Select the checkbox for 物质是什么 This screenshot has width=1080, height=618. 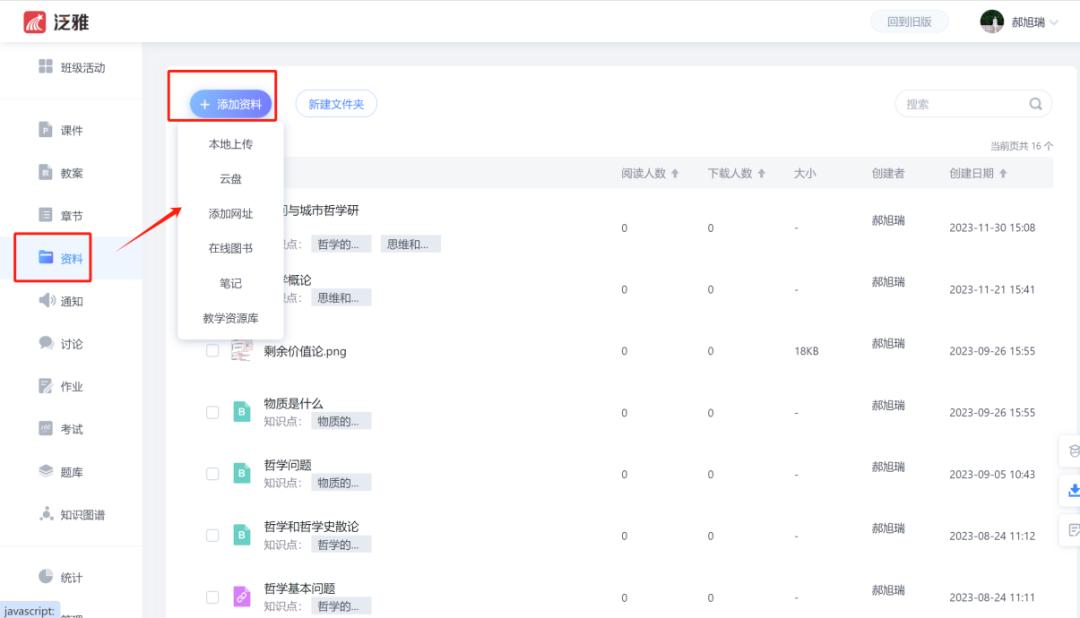coord(212,412)
